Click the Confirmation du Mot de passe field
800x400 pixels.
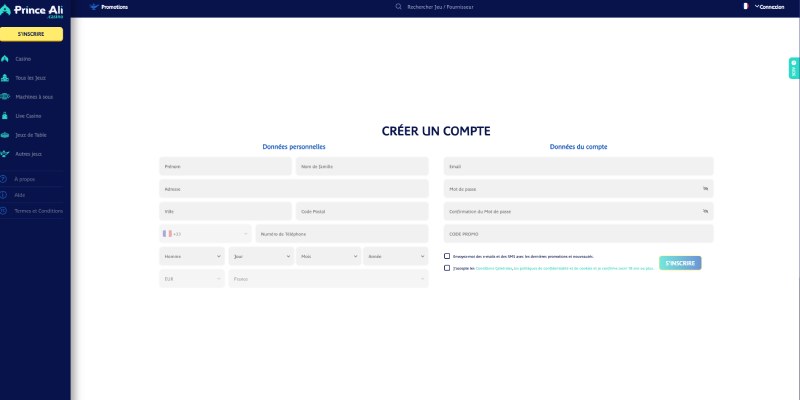[x=579, y=211]
